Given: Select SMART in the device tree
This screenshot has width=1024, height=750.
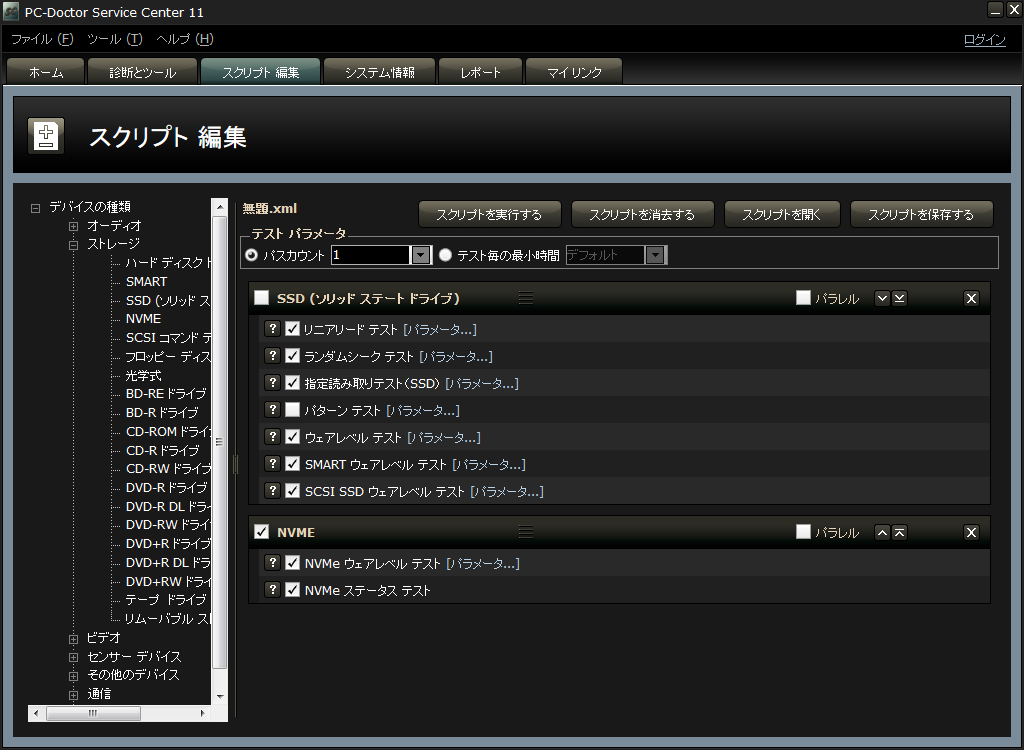Looking at the screenshot, I should click(146, 282).
